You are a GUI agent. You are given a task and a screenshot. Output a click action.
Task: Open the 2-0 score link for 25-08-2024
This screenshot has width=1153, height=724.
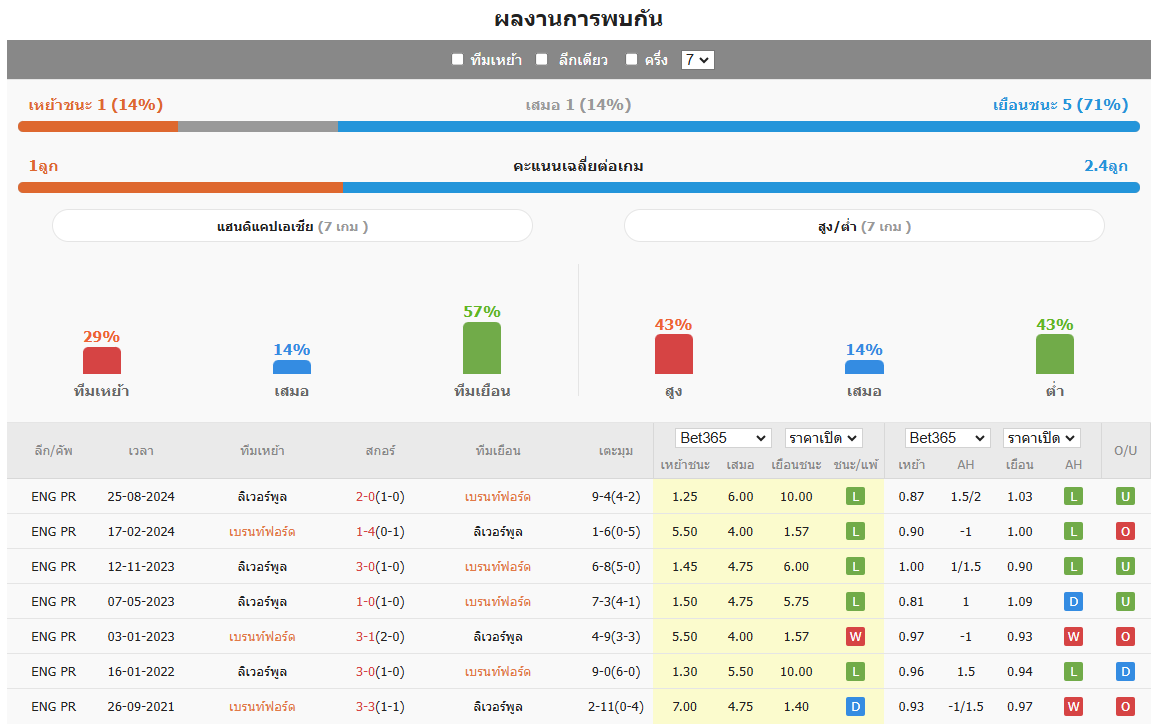(366, 496)
